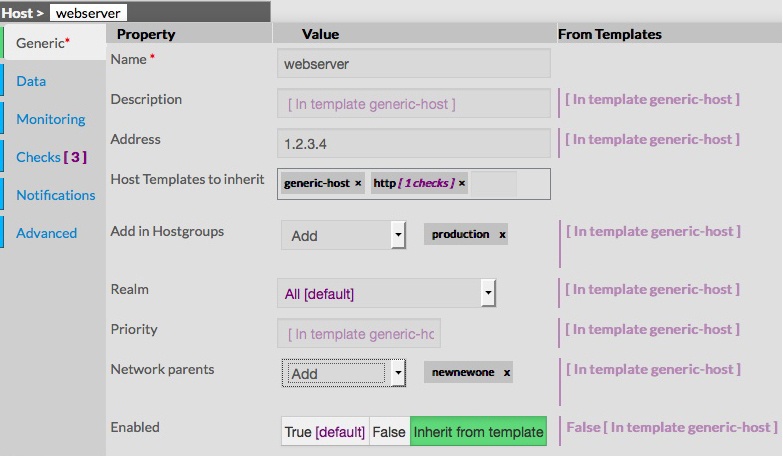Go to the Checks [3] tab
Image resolution: width=783 pixels, height=456 pixels.
pos(51,157)
